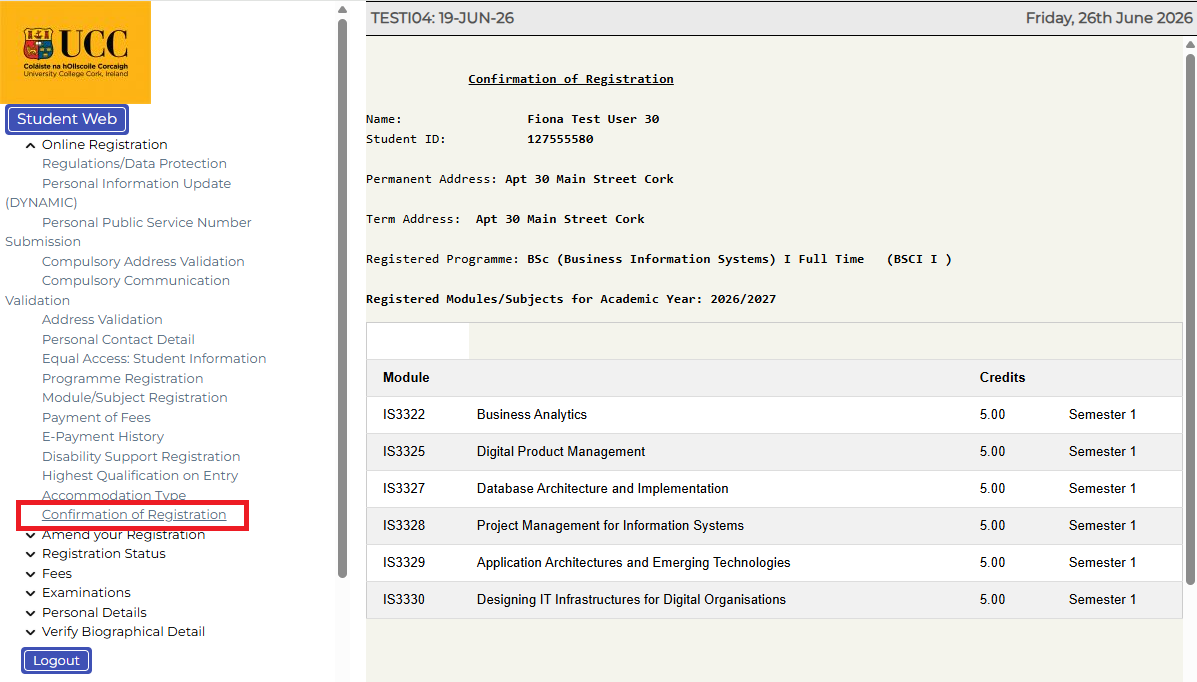Open Compulsory Address Validation link
This screenshot has height=682, width=1197.
(x=143, y=261)
